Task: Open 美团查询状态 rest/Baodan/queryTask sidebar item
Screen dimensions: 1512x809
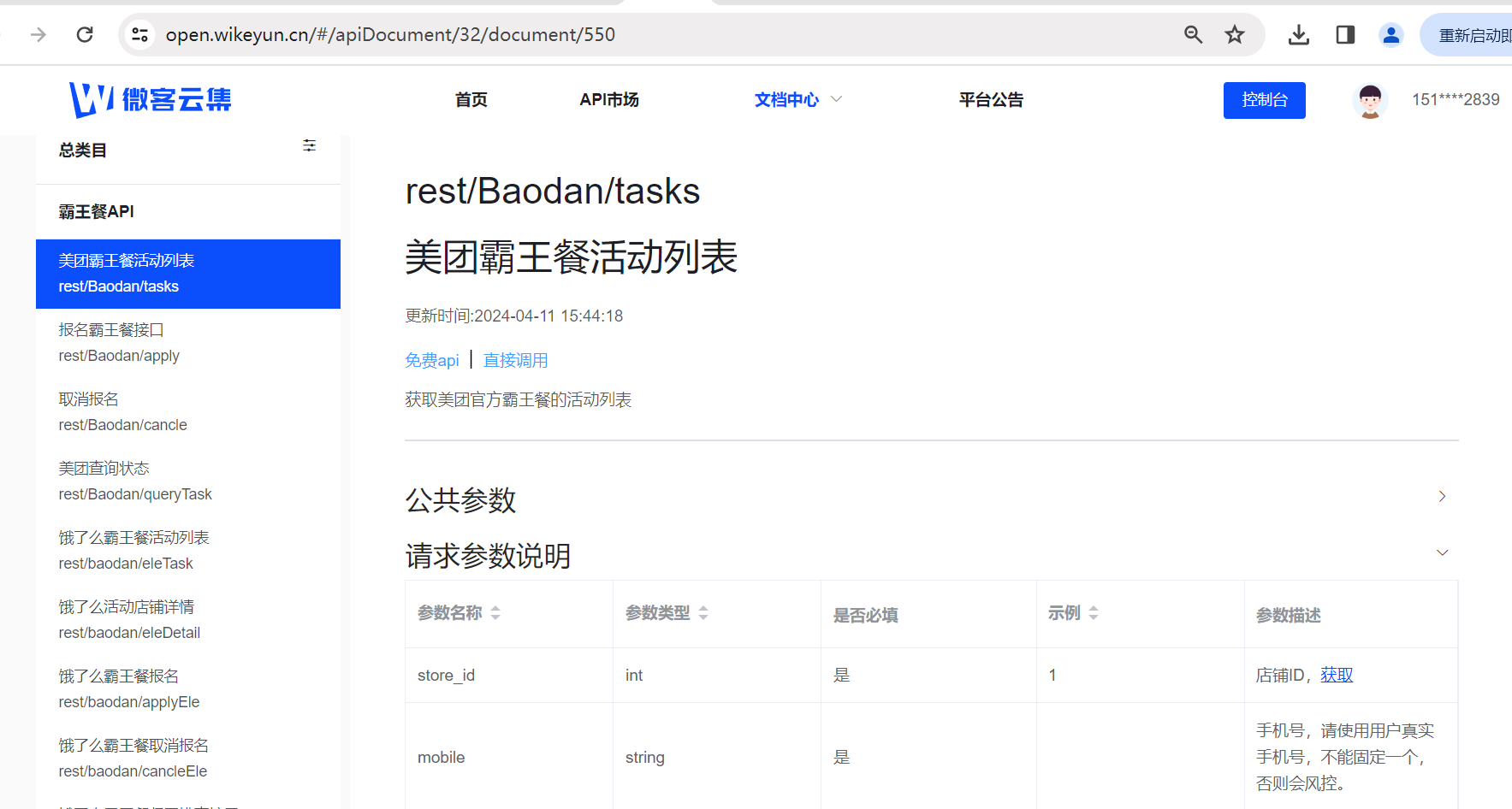Action: (x=188, y=481)
